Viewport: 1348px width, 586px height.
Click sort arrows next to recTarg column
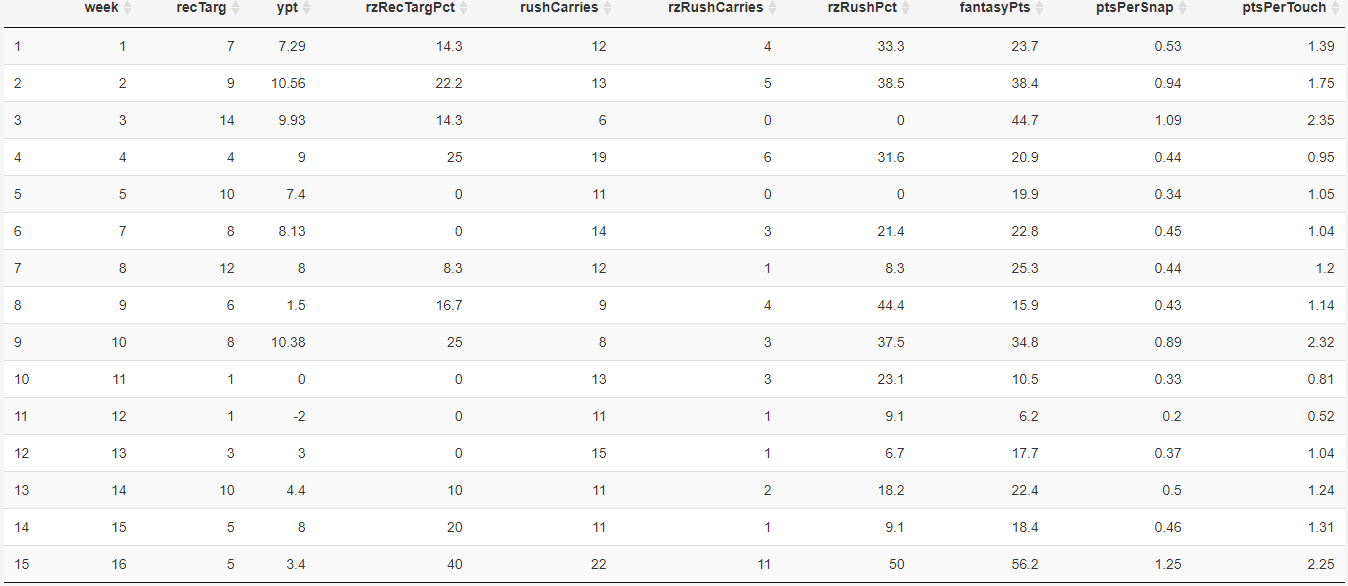coord(235,8)
